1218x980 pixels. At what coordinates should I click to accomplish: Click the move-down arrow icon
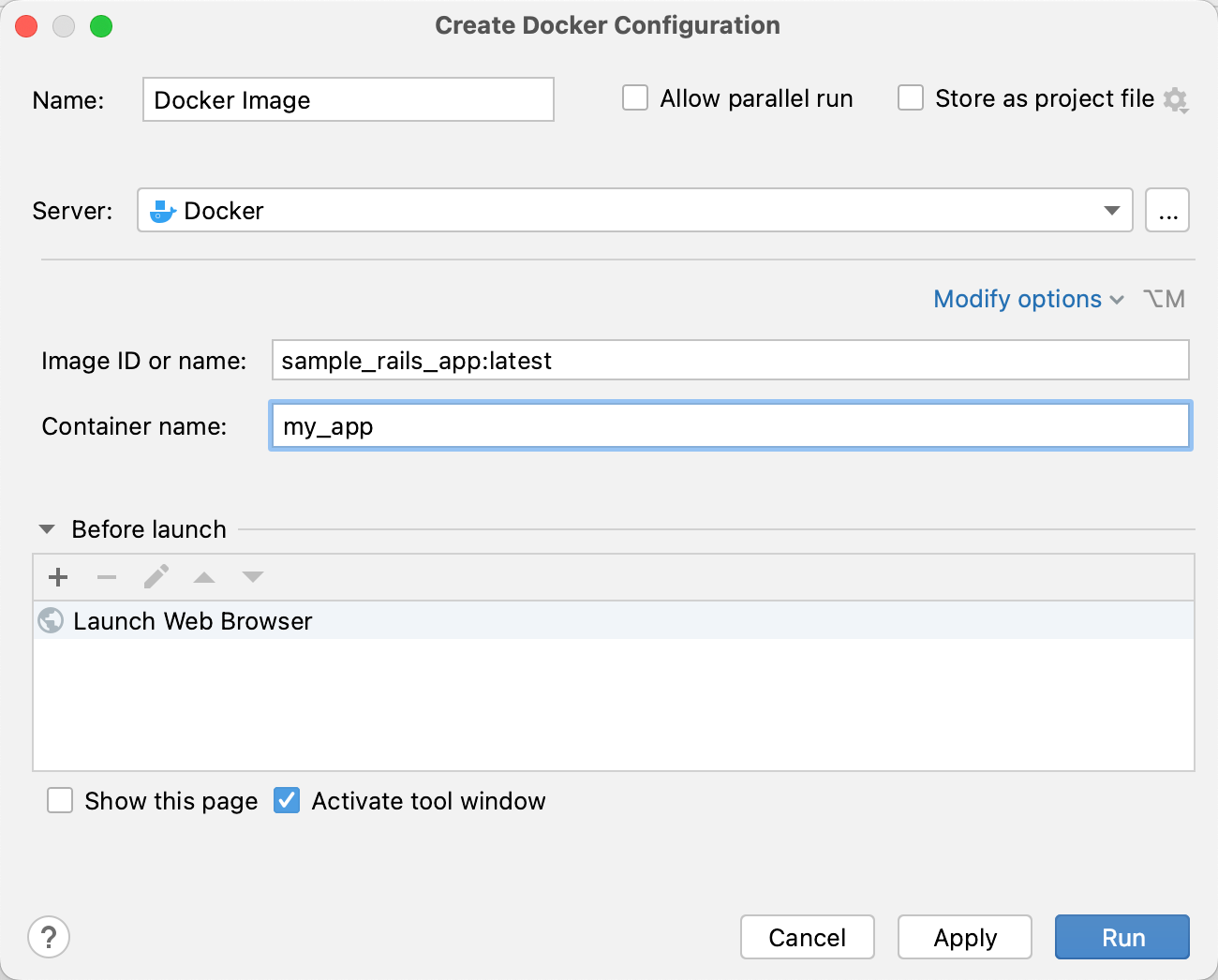tap(252, 577)
